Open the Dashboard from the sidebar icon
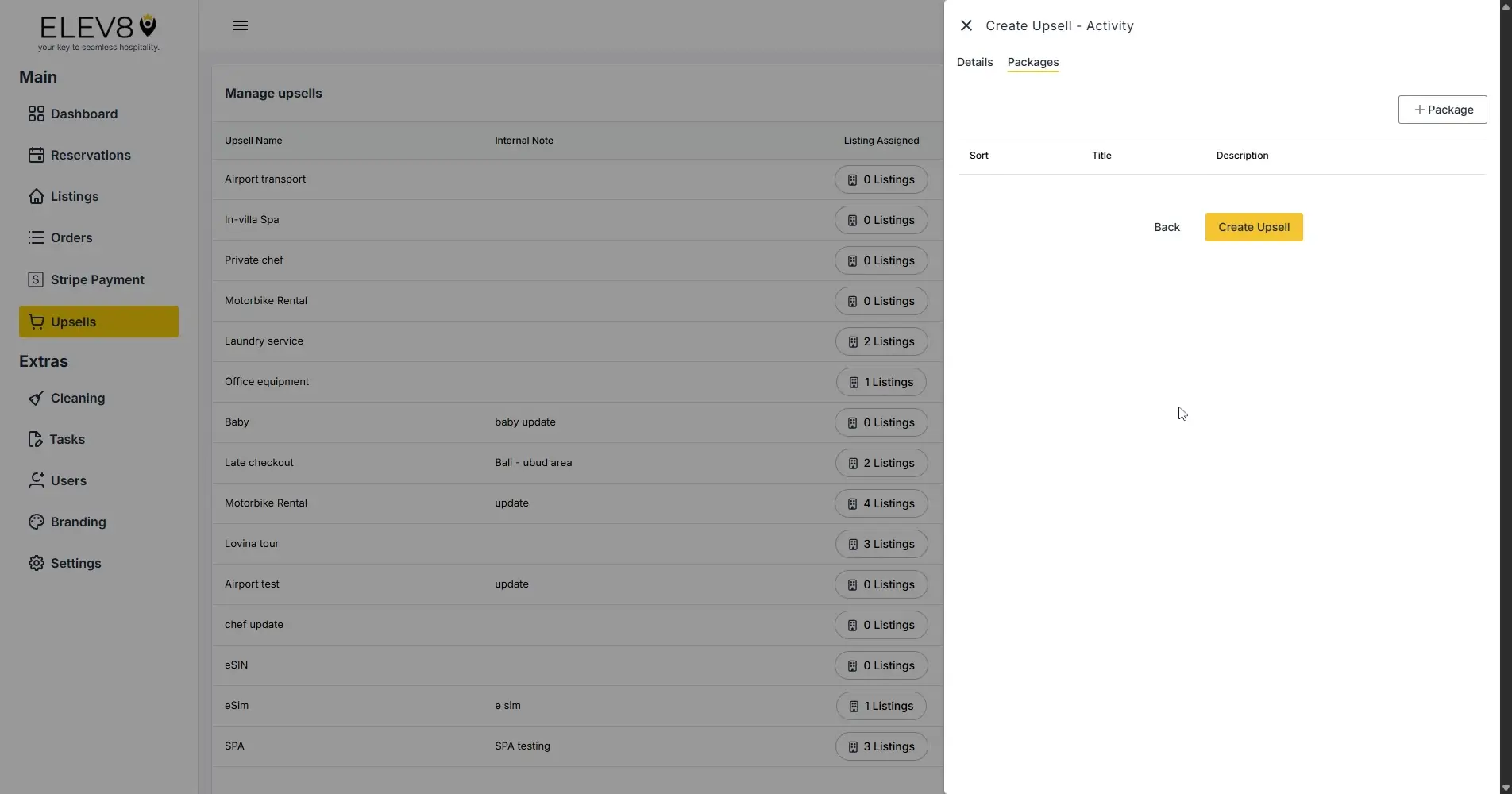This screenshot has width=1512, height=794. (37, 114)
